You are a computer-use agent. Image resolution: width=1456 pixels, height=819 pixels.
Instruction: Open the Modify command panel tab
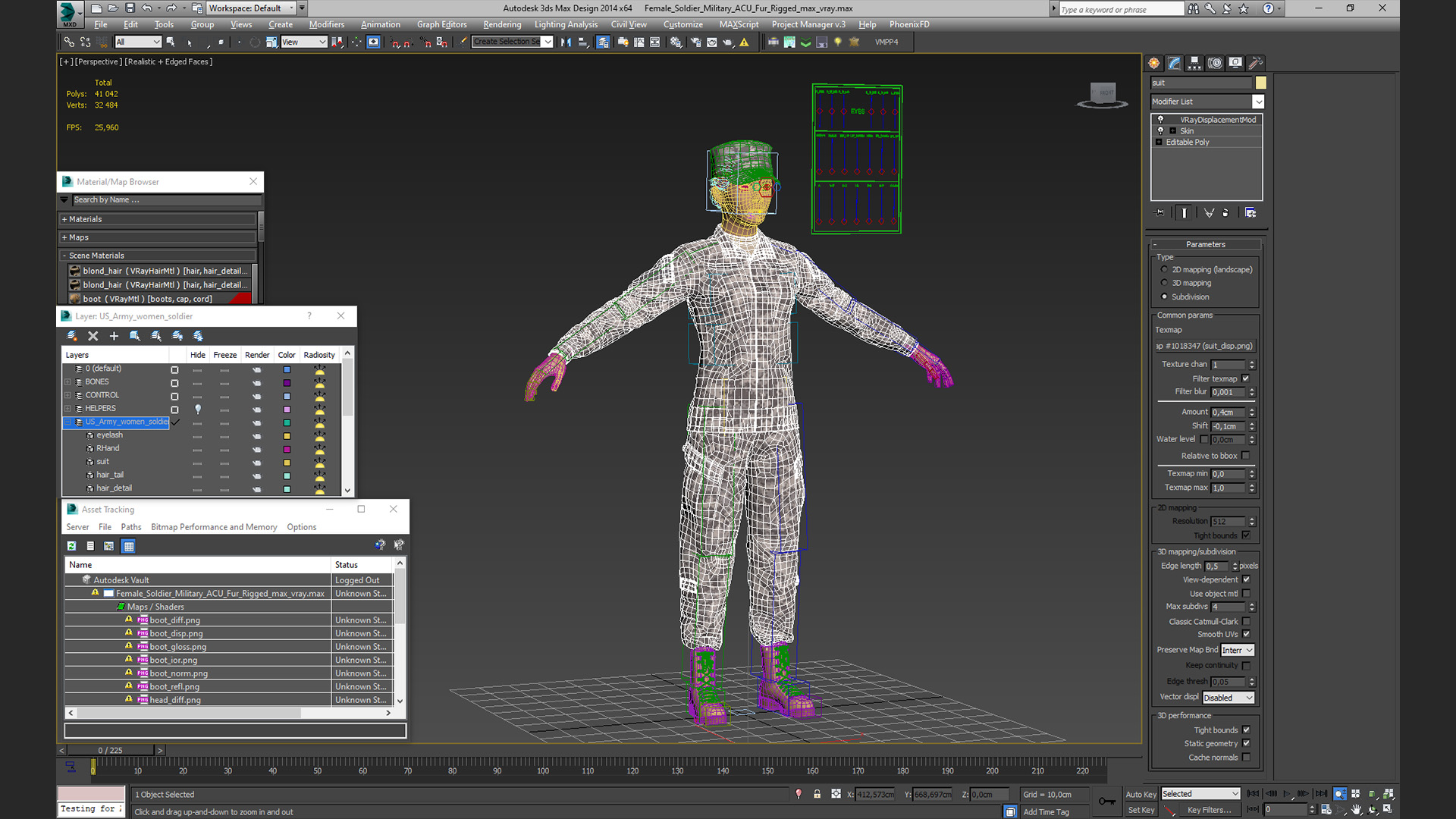(1174, 63)
